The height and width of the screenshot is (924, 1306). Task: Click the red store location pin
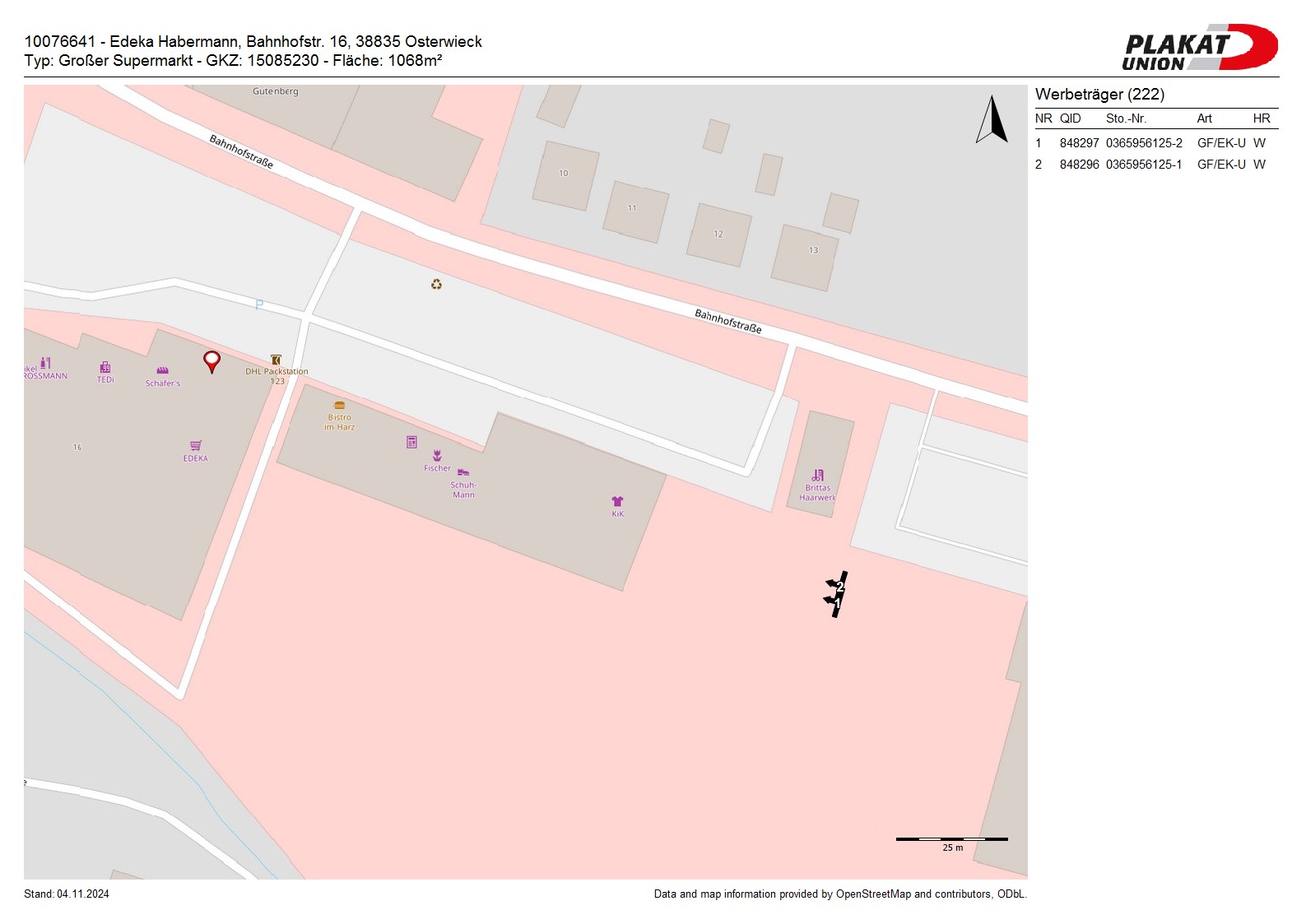(211, 360)
